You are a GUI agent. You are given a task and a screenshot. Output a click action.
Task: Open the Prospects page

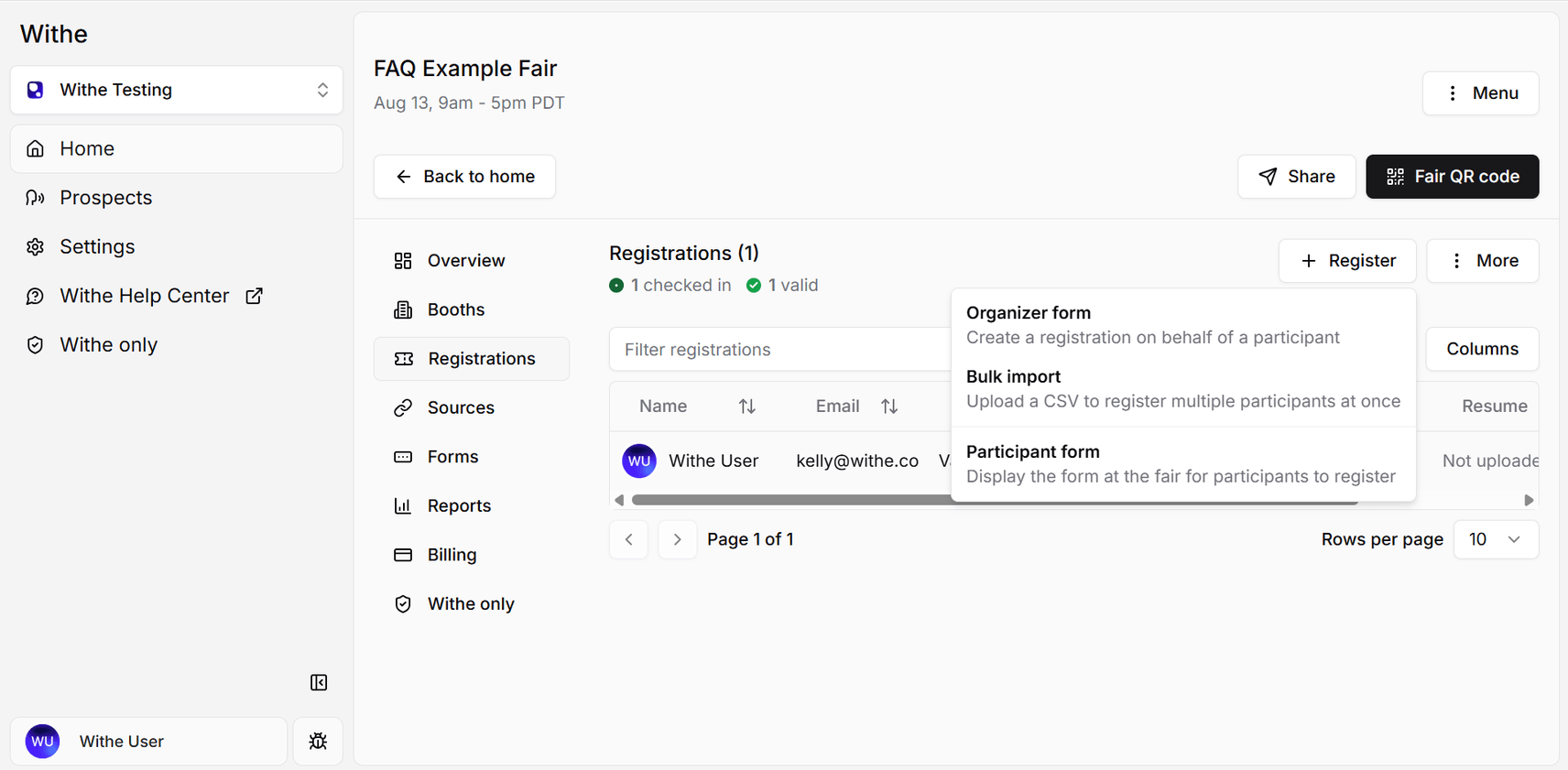coord(177,198)
